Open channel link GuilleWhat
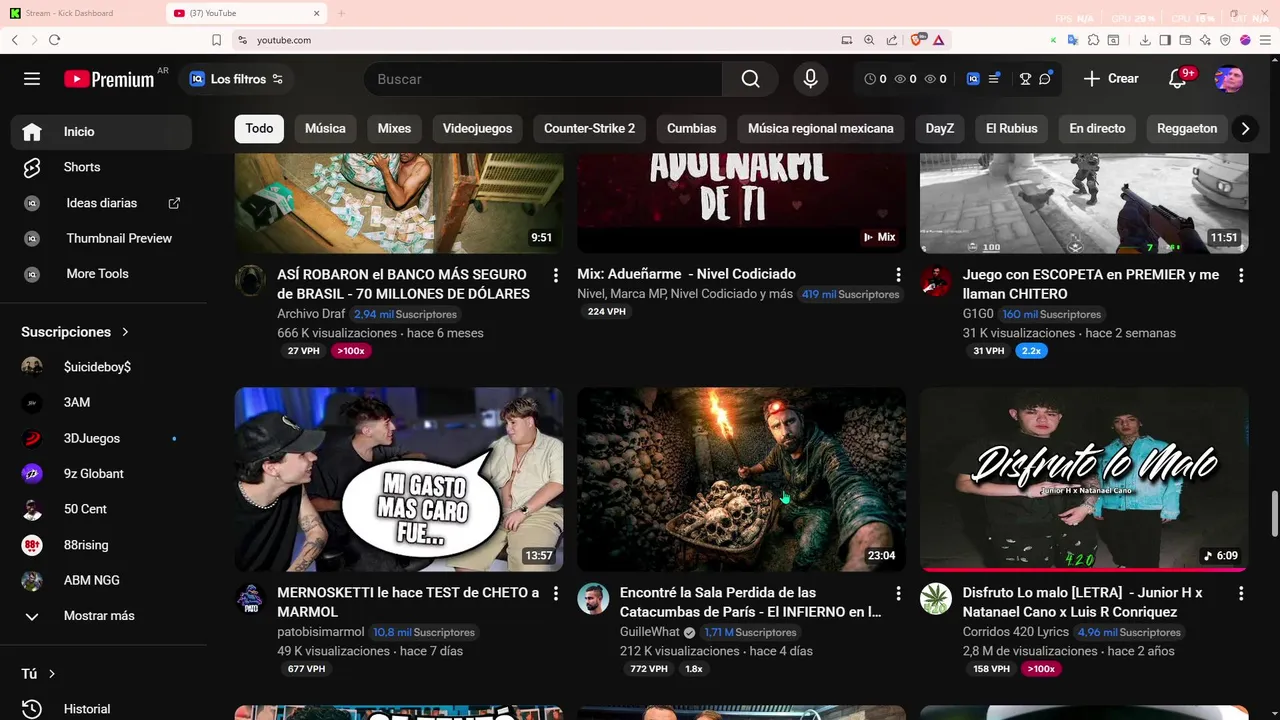The image size is (1280, 720). pos(649,632)
